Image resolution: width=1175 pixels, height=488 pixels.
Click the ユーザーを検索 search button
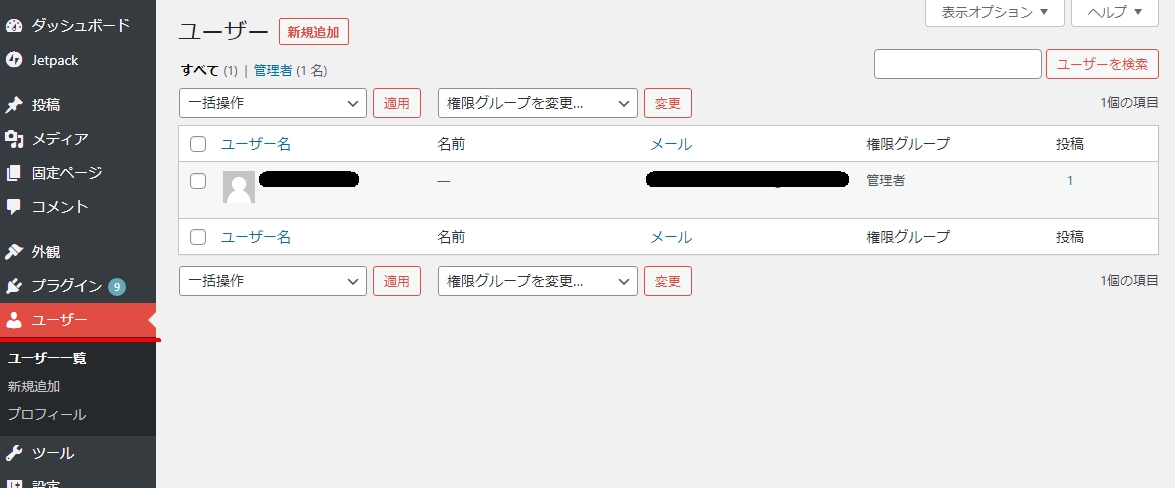tap(1102, 64)
